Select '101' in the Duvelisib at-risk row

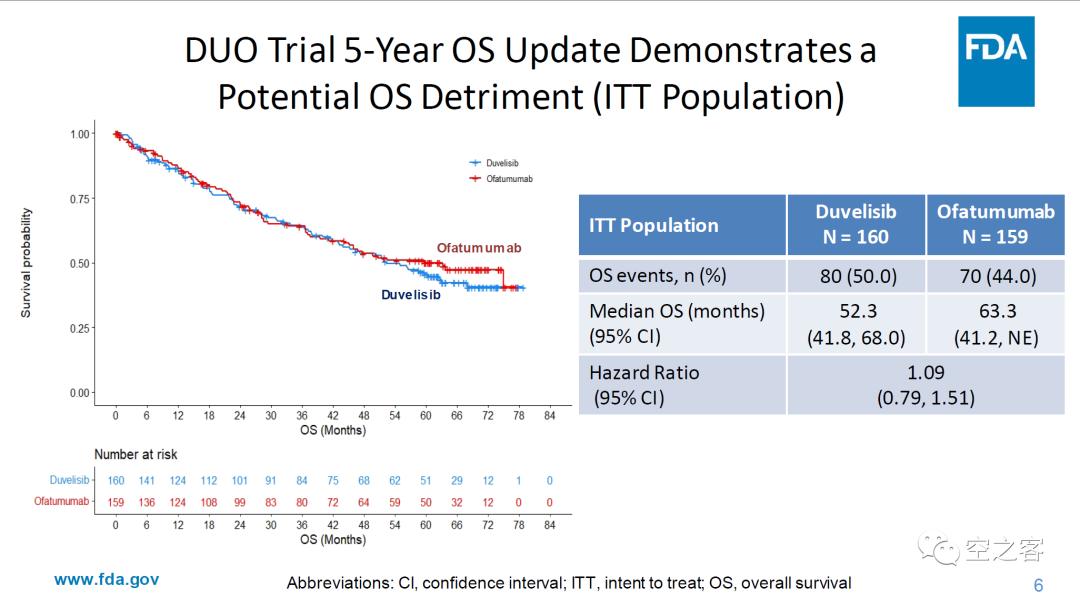240,481
